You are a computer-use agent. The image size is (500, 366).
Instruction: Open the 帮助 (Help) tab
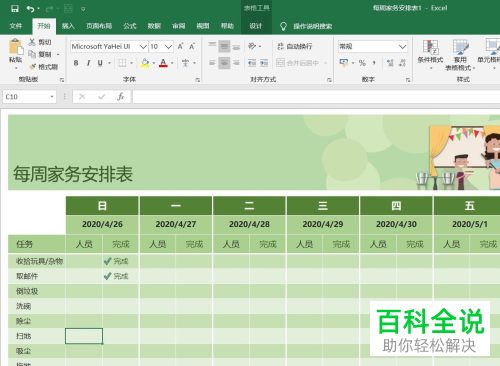[x=227, y=26]
